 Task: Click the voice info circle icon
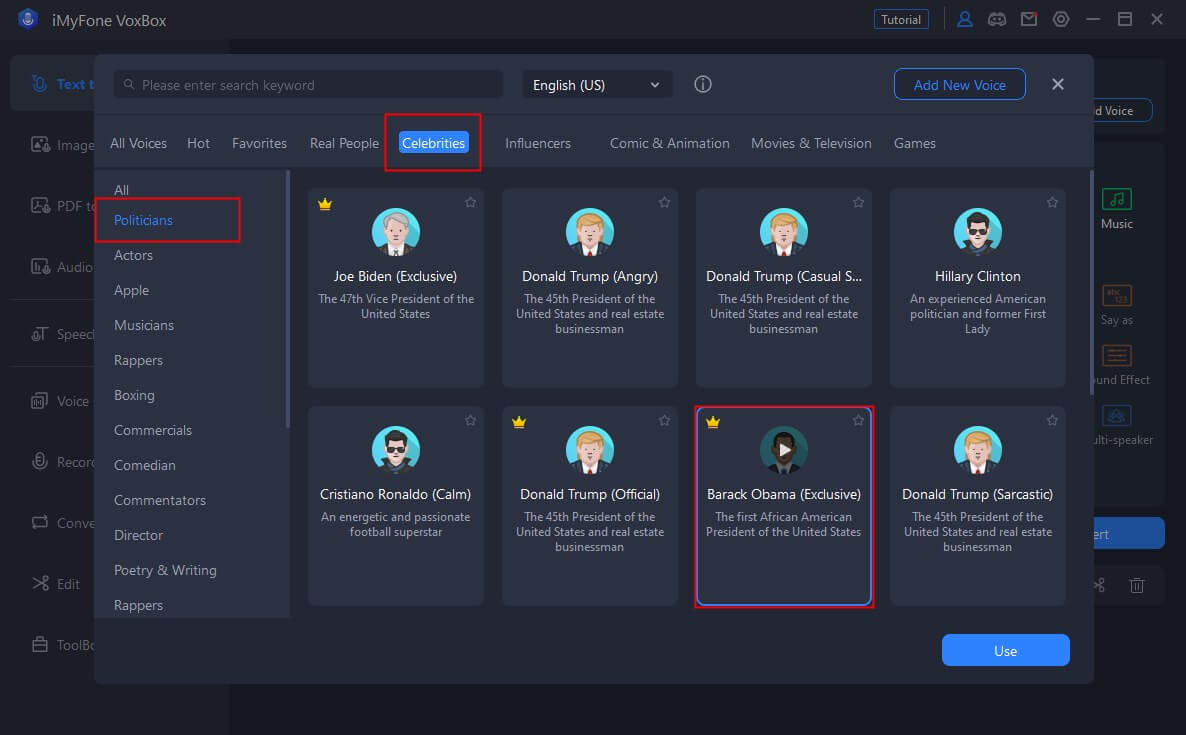[703, 85]
